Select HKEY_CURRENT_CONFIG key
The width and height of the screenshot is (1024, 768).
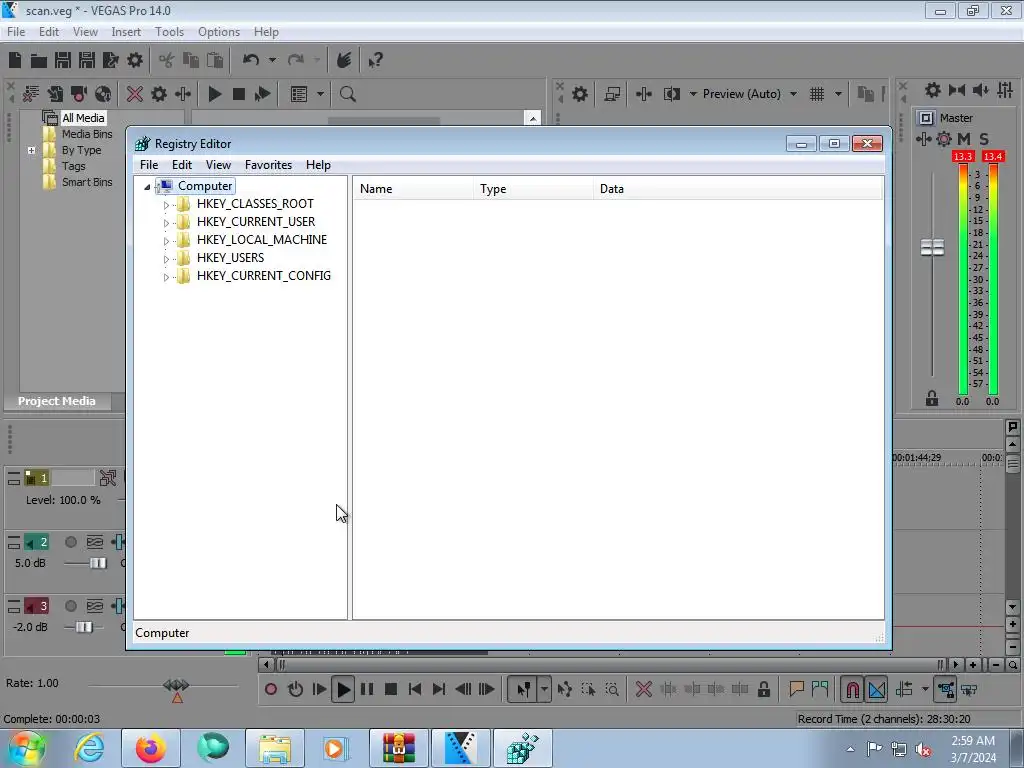click(264, 276)
